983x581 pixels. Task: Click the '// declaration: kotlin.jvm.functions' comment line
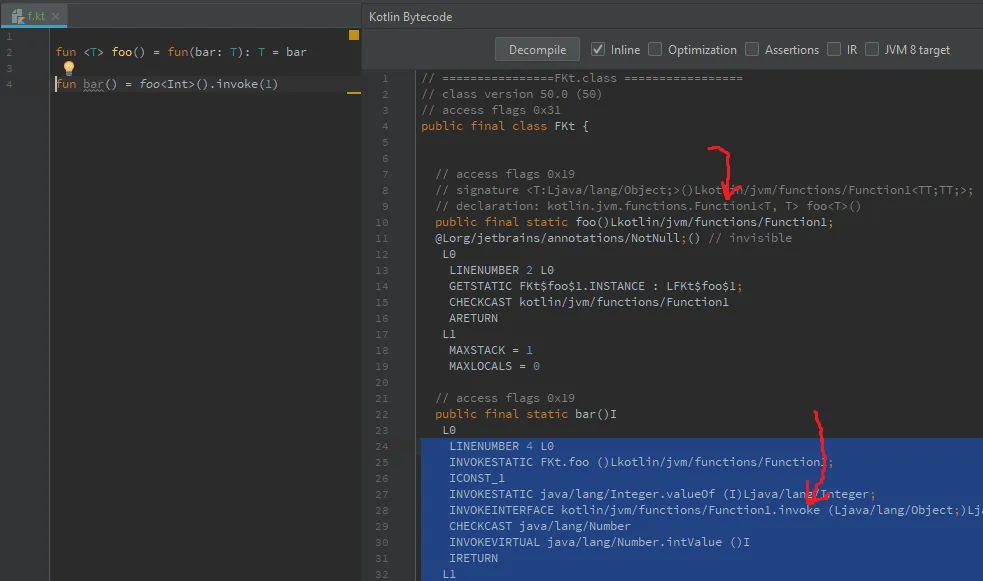[648, 206]
